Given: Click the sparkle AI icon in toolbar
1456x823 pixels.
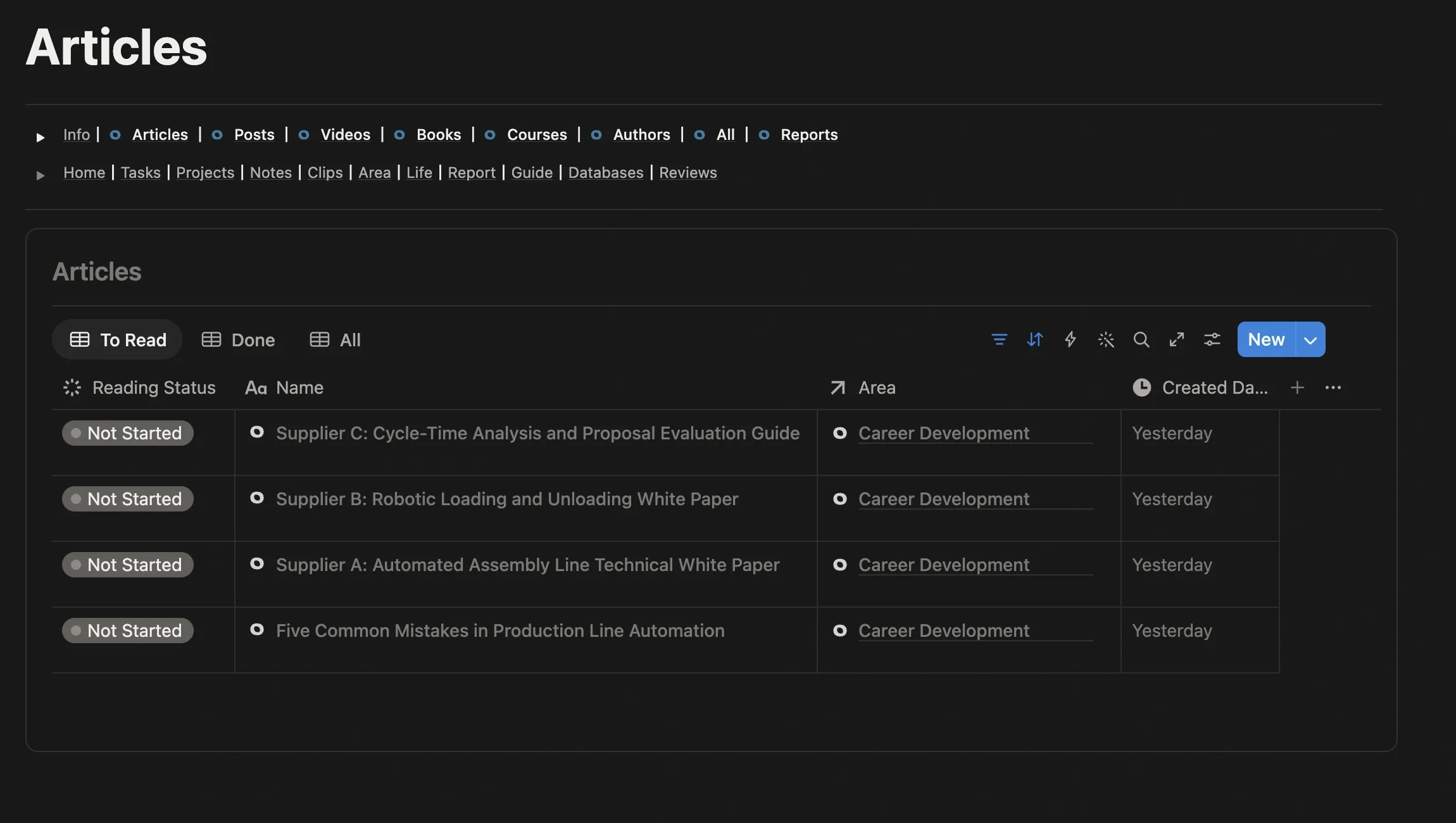Looking at the screenshot, I should point(1105,339).
